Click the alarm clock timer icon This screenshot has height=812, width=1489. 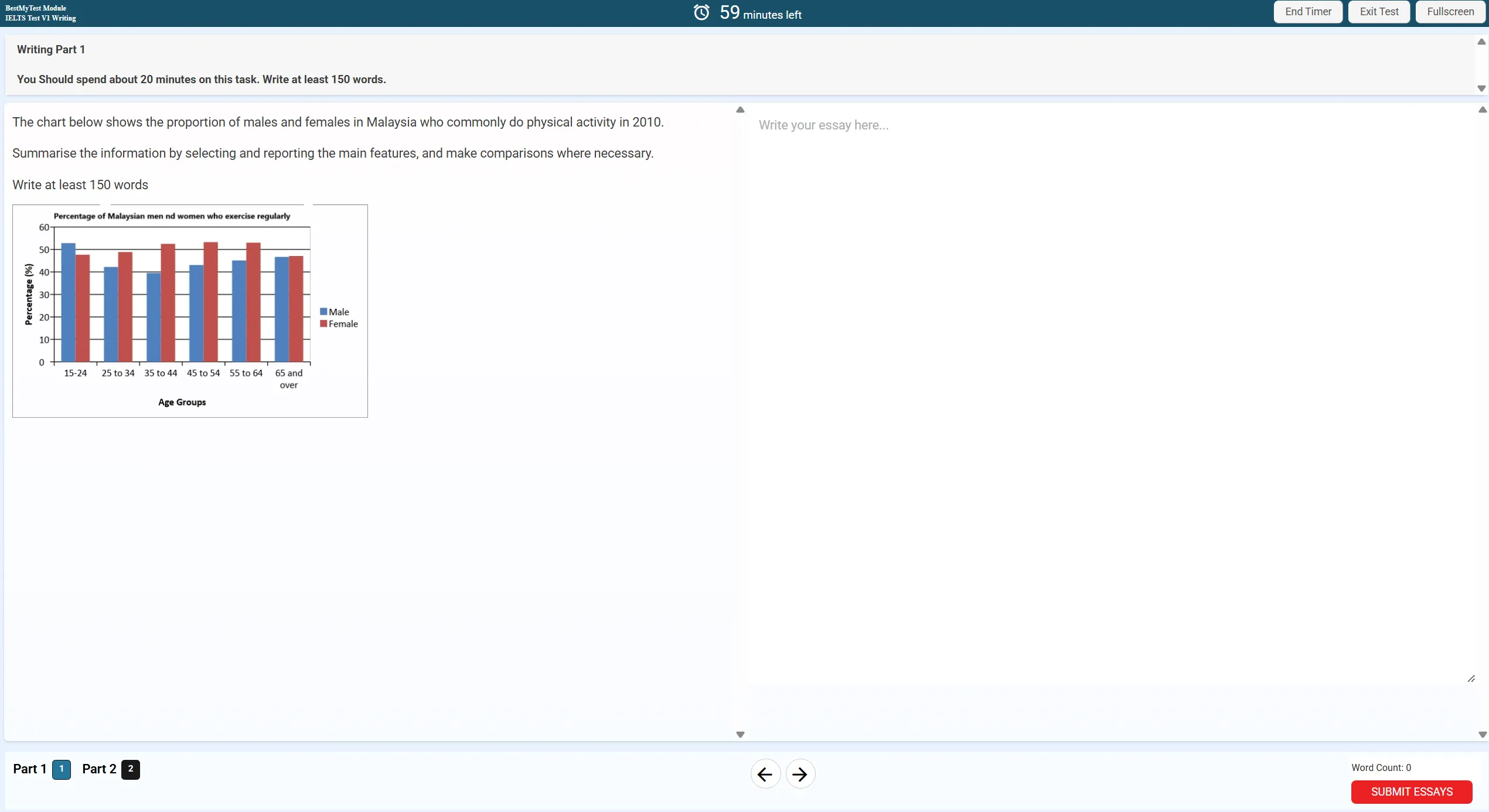click(x=701, y=12)
